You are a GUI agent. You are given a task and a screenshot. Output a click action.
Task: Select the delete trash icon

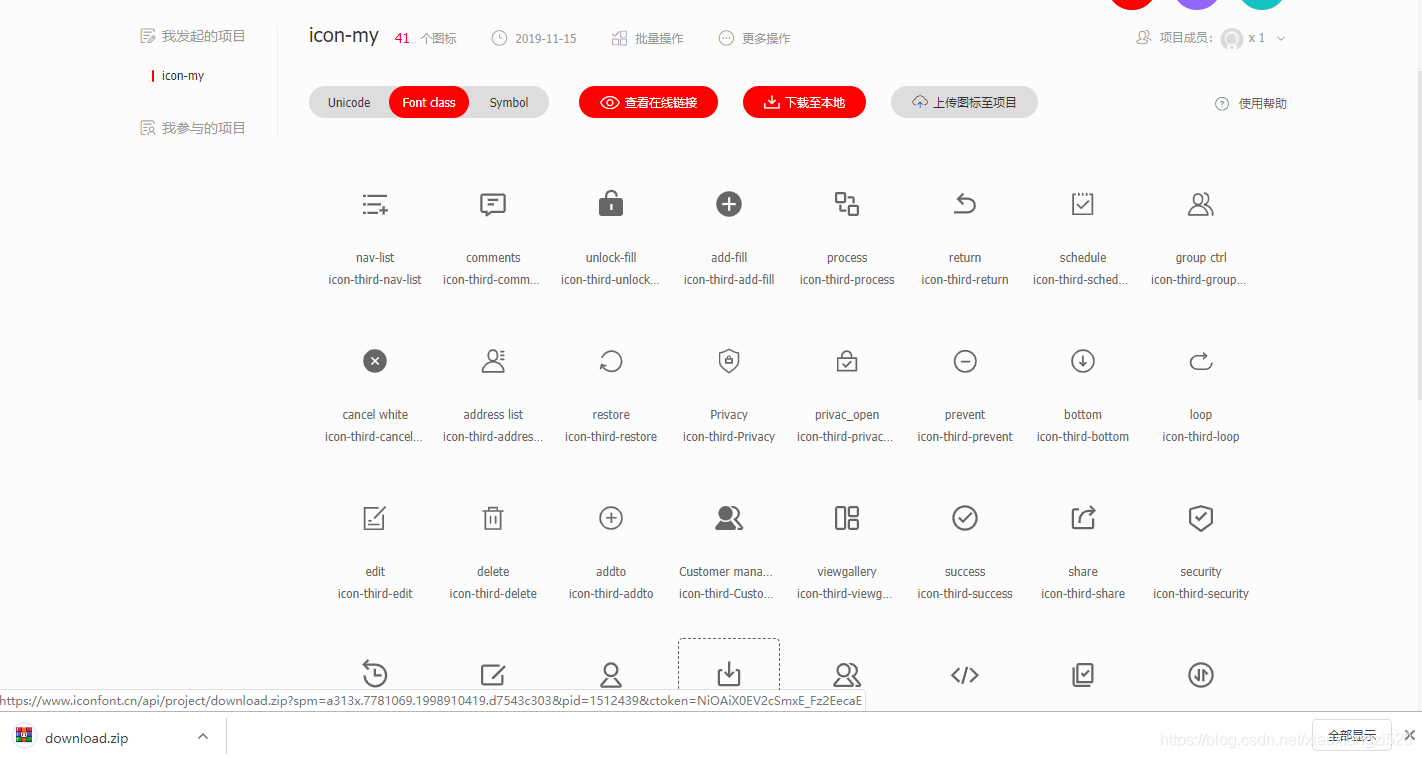click(x=493, y=518)
